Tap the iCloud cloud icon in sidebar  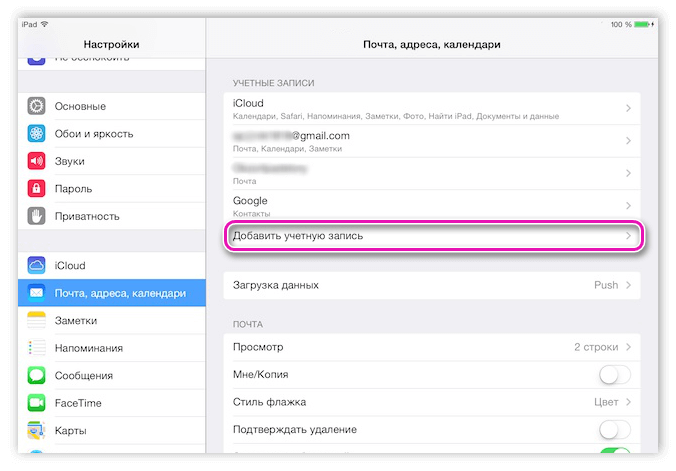pyautogui.click(x=37, y=266)
